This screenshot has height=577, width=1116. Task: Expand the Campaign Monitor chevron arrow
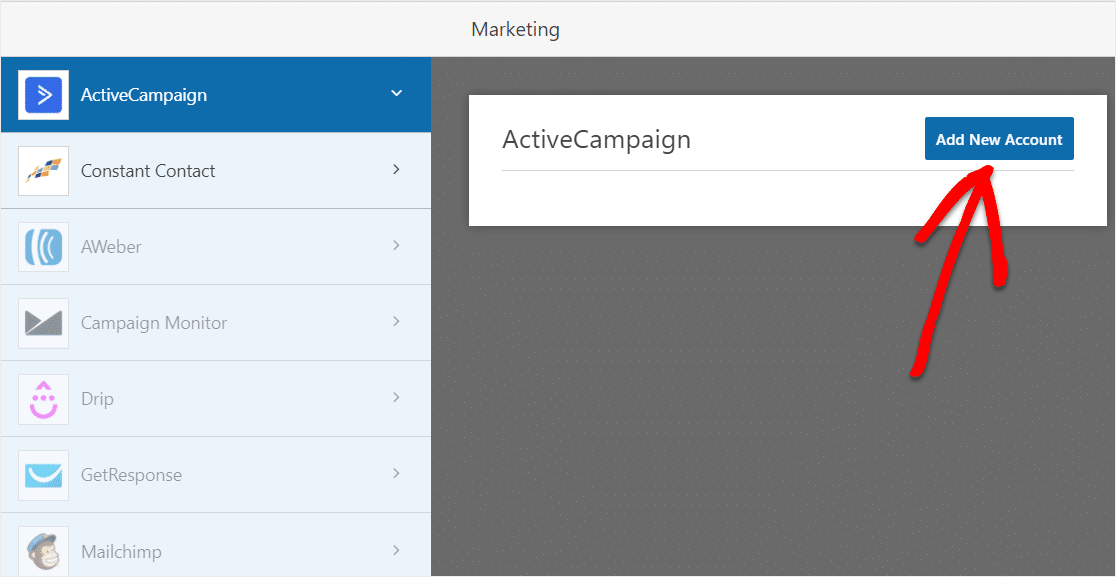pos(396,322)
